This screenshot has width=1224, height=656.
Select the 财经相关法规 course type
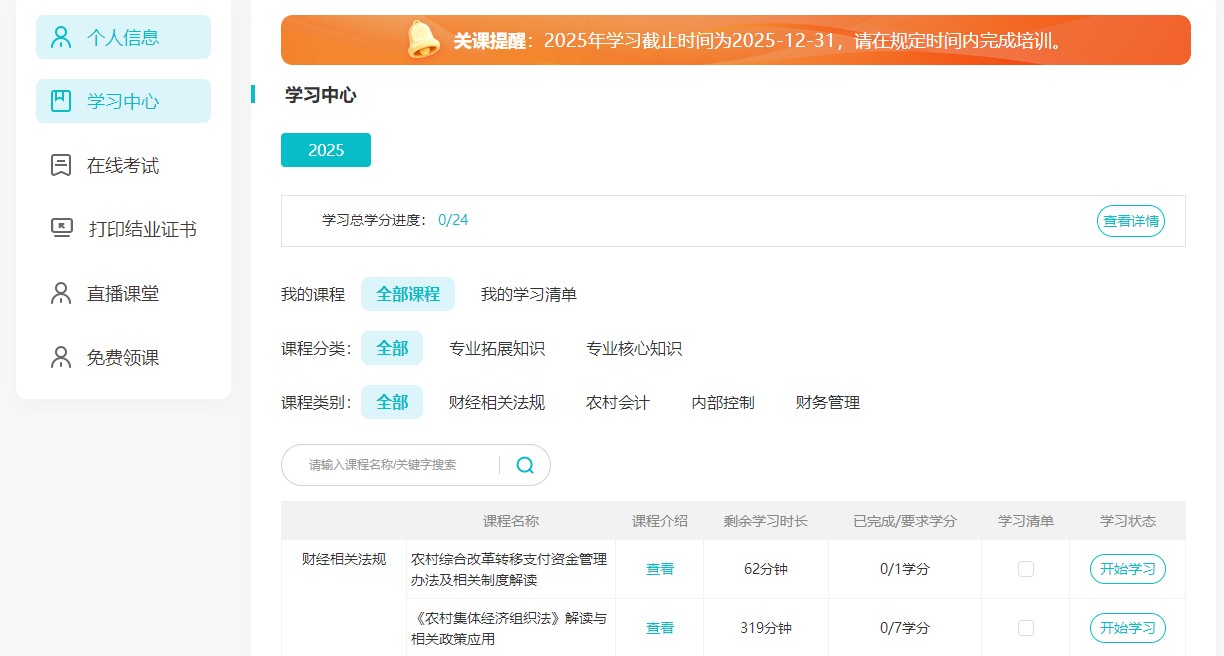497,402
